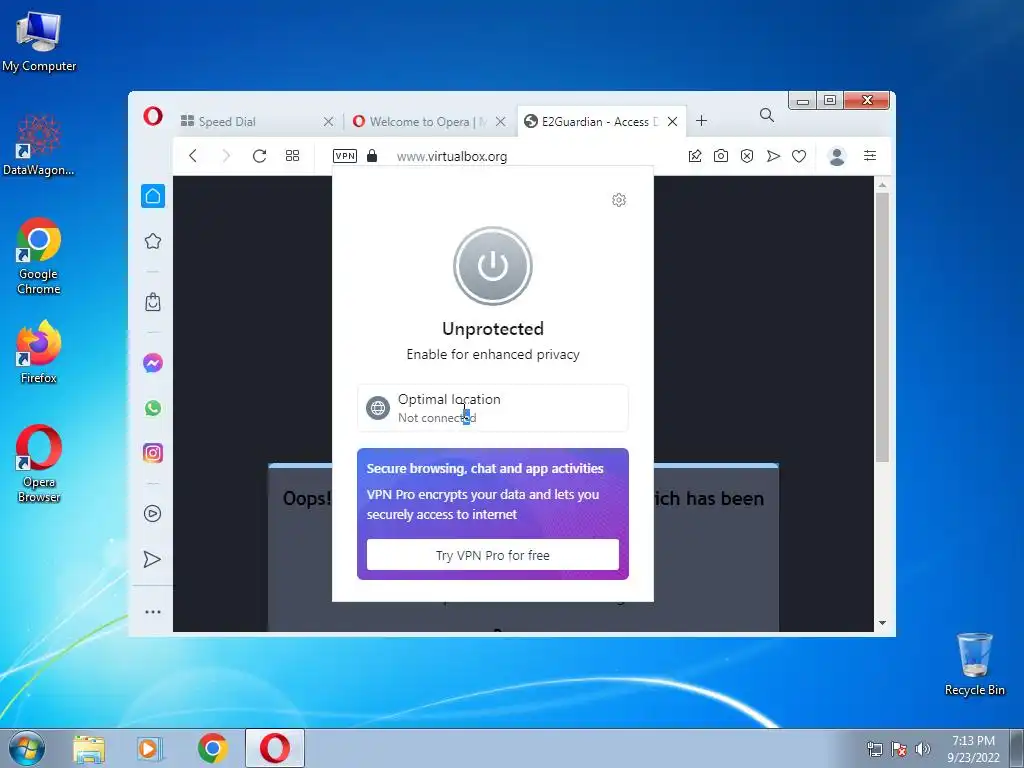Click the Pinboard edit icon in toolbar
The height and width of the screenshot is (768, 1024).
[695, 155]
